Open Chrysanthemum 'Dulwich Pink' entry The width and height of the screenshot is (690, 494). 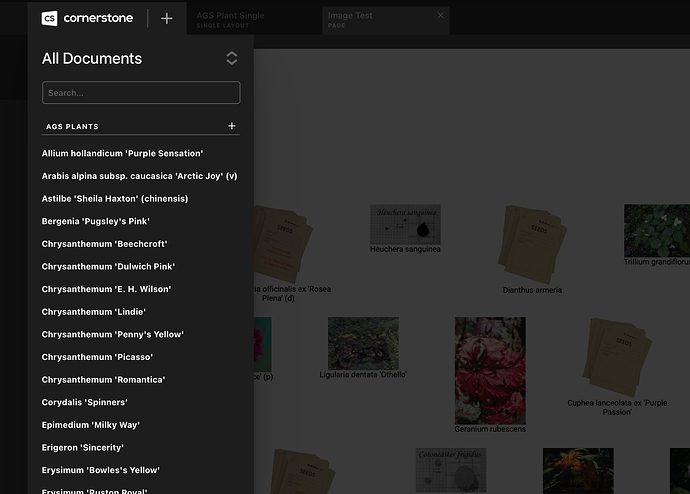(x=108, y=267)
